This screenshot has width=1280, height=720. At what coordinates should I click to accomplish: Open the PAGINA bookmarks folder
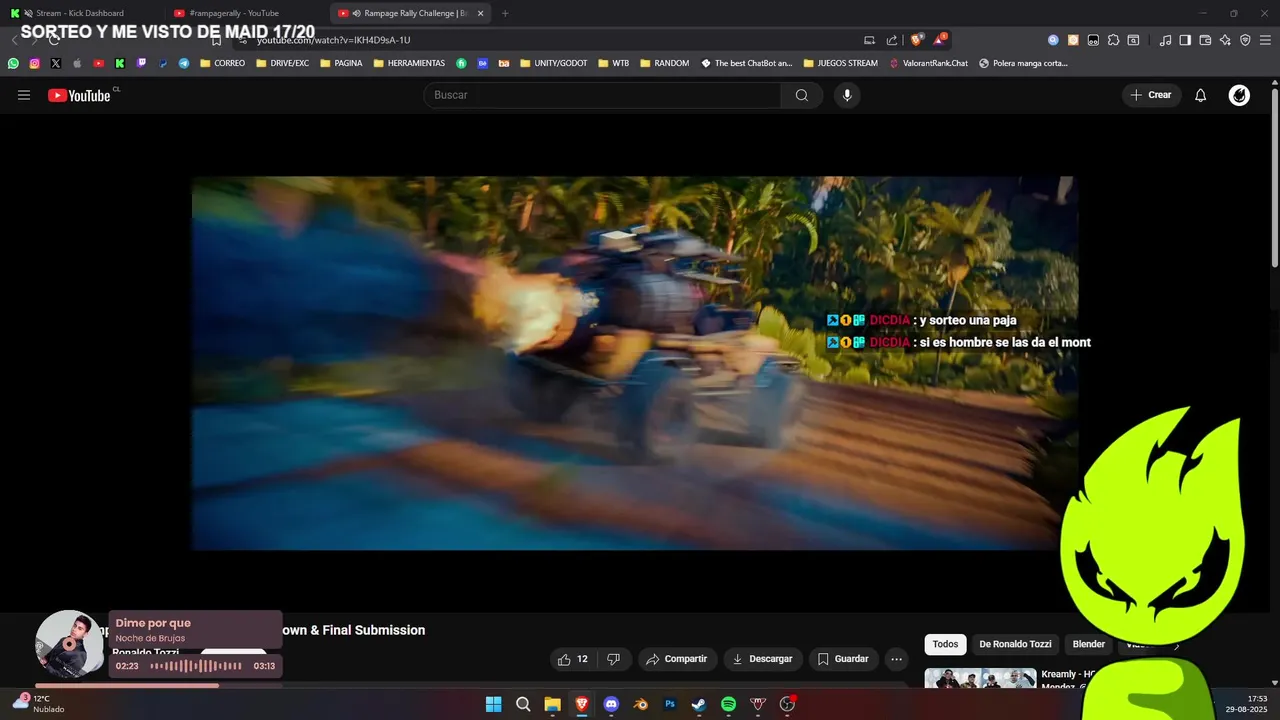click(340, 63)
